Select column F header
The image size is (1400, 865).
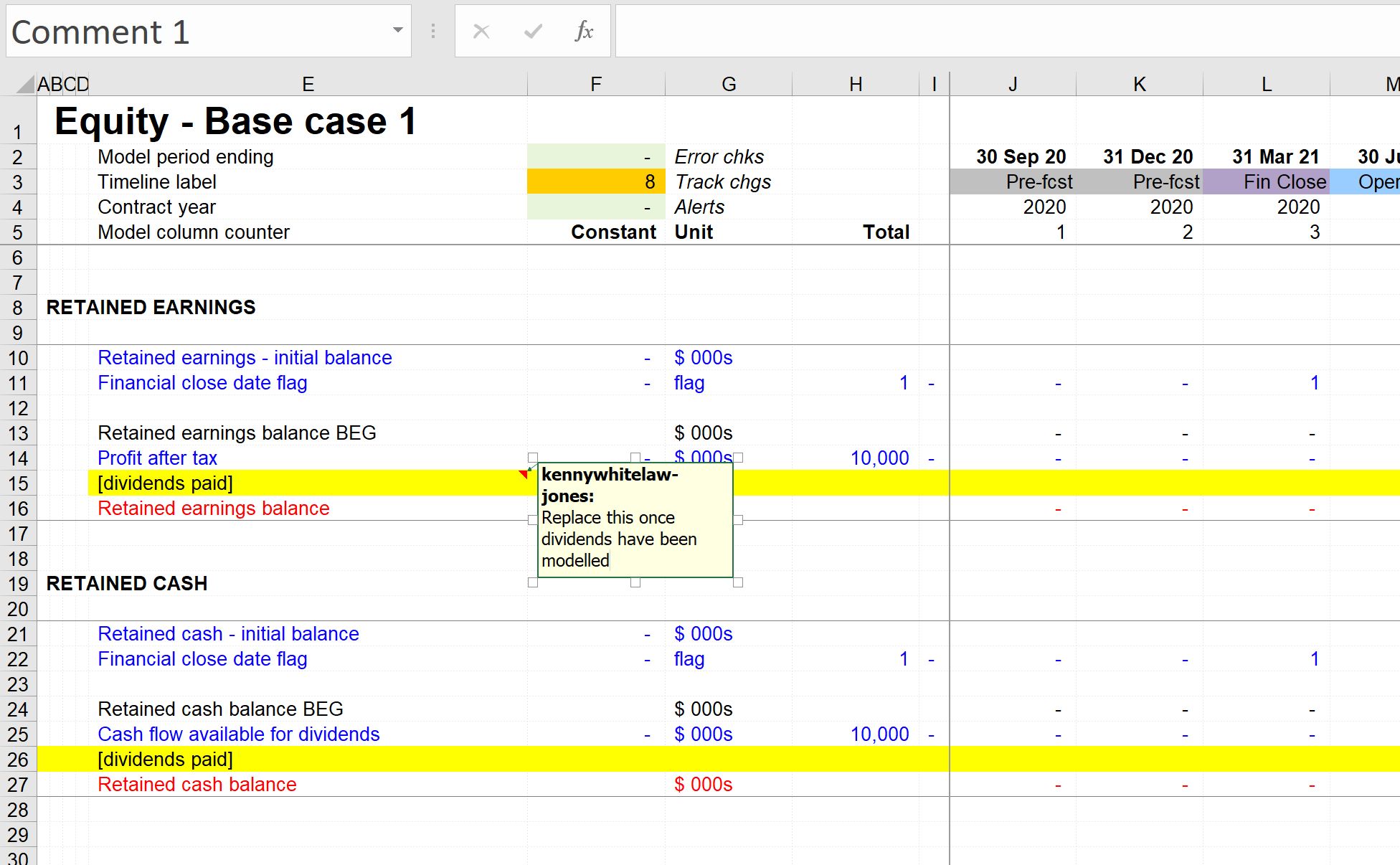pyautogui.click(x=595, y=85)
